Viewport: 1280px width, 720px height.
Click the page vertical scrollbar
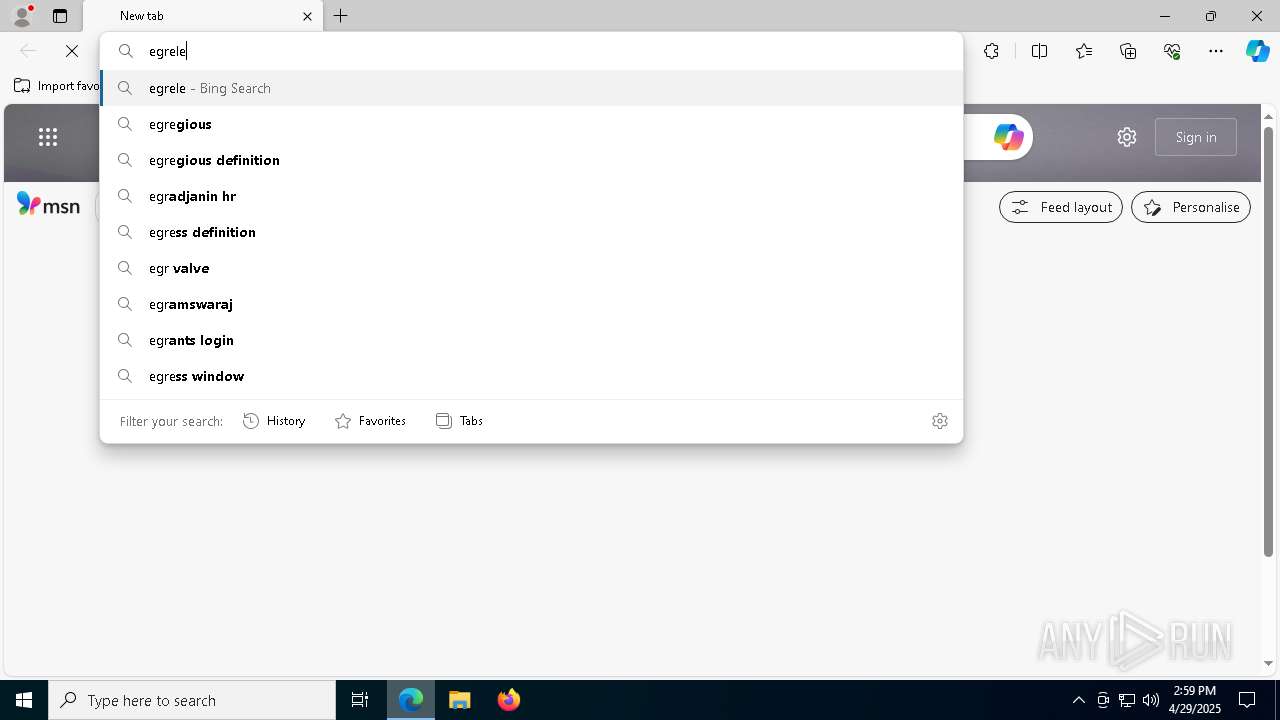pos(1268,340)
